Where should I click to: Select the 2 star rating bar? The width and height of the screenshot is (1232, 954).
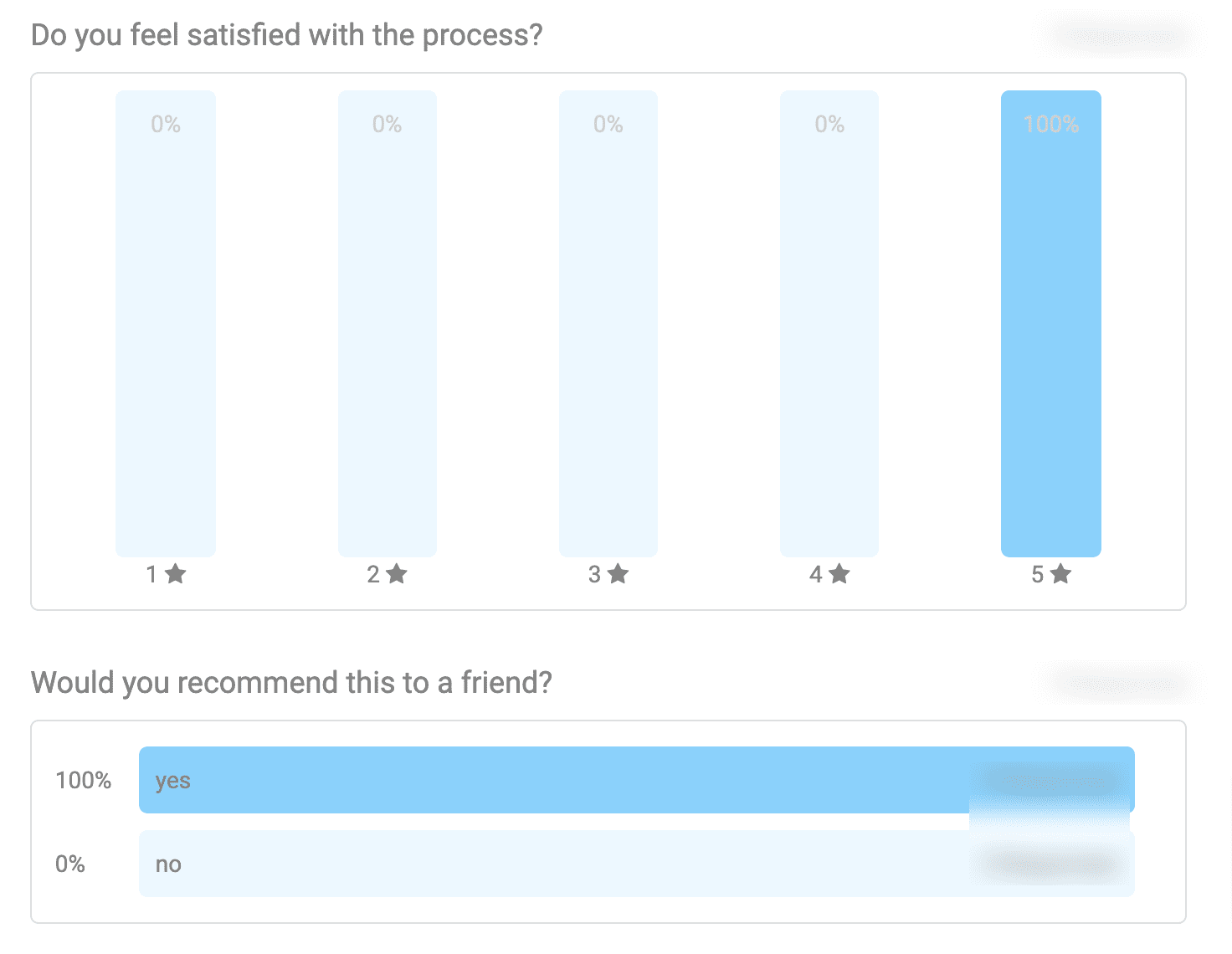point(388,323)
